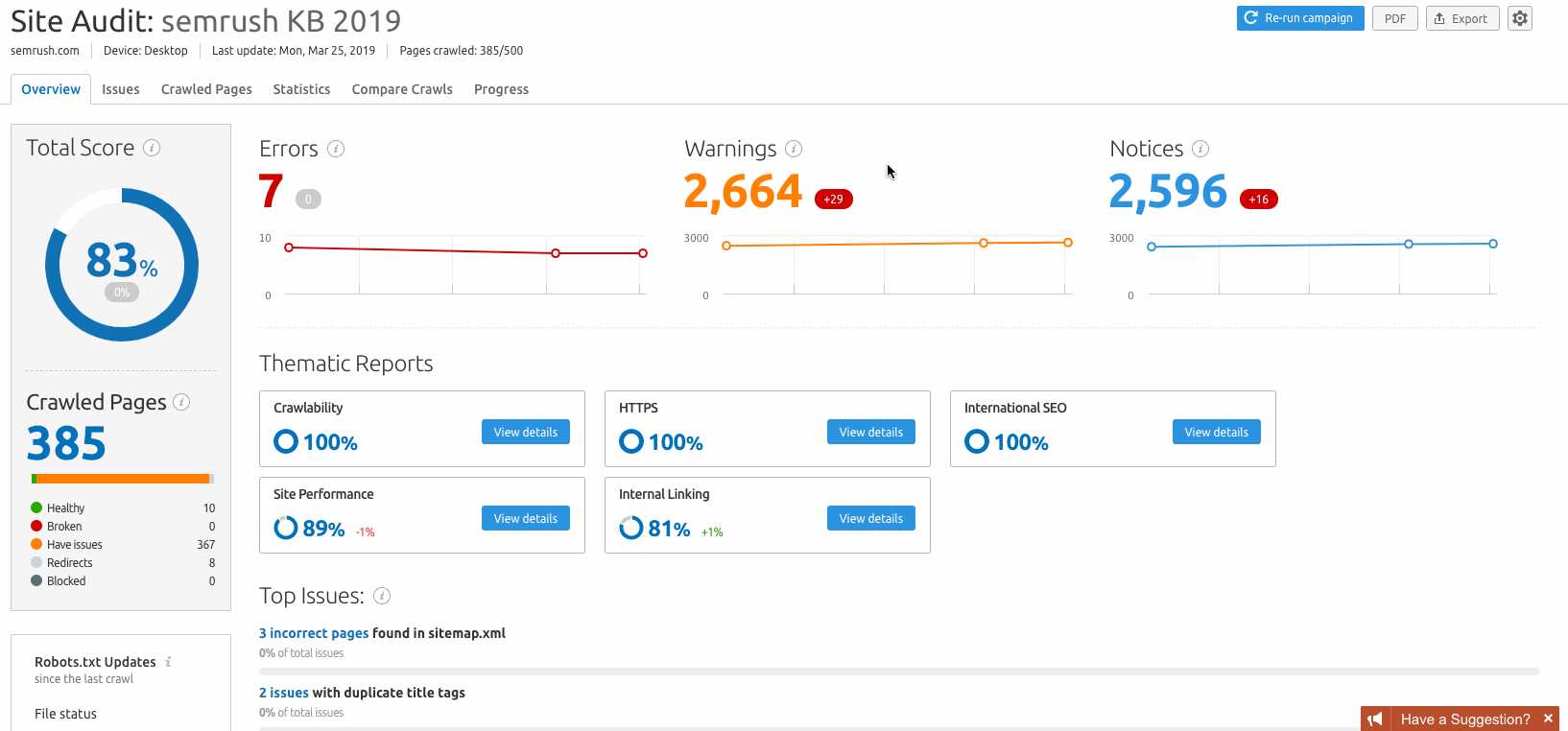Go to the Crawled Pages tab
Screen dimensions: 1568x731
click(x=206, y=89)
